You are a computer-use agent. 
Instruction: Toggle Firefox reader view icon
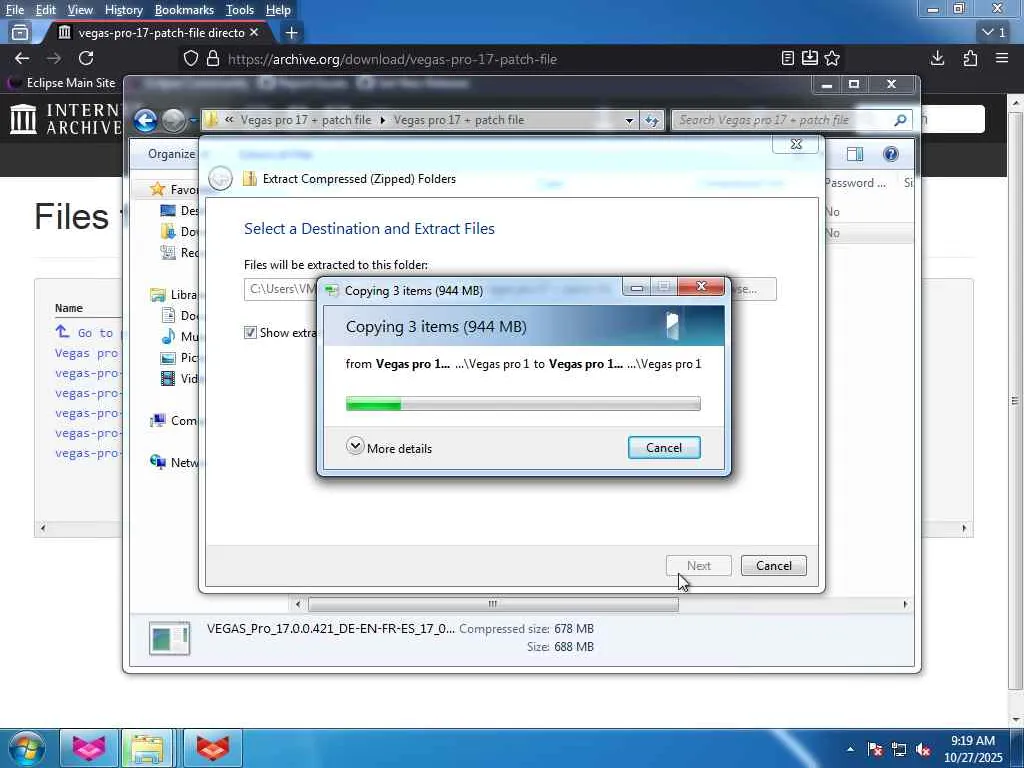click(x=788, y=58)
